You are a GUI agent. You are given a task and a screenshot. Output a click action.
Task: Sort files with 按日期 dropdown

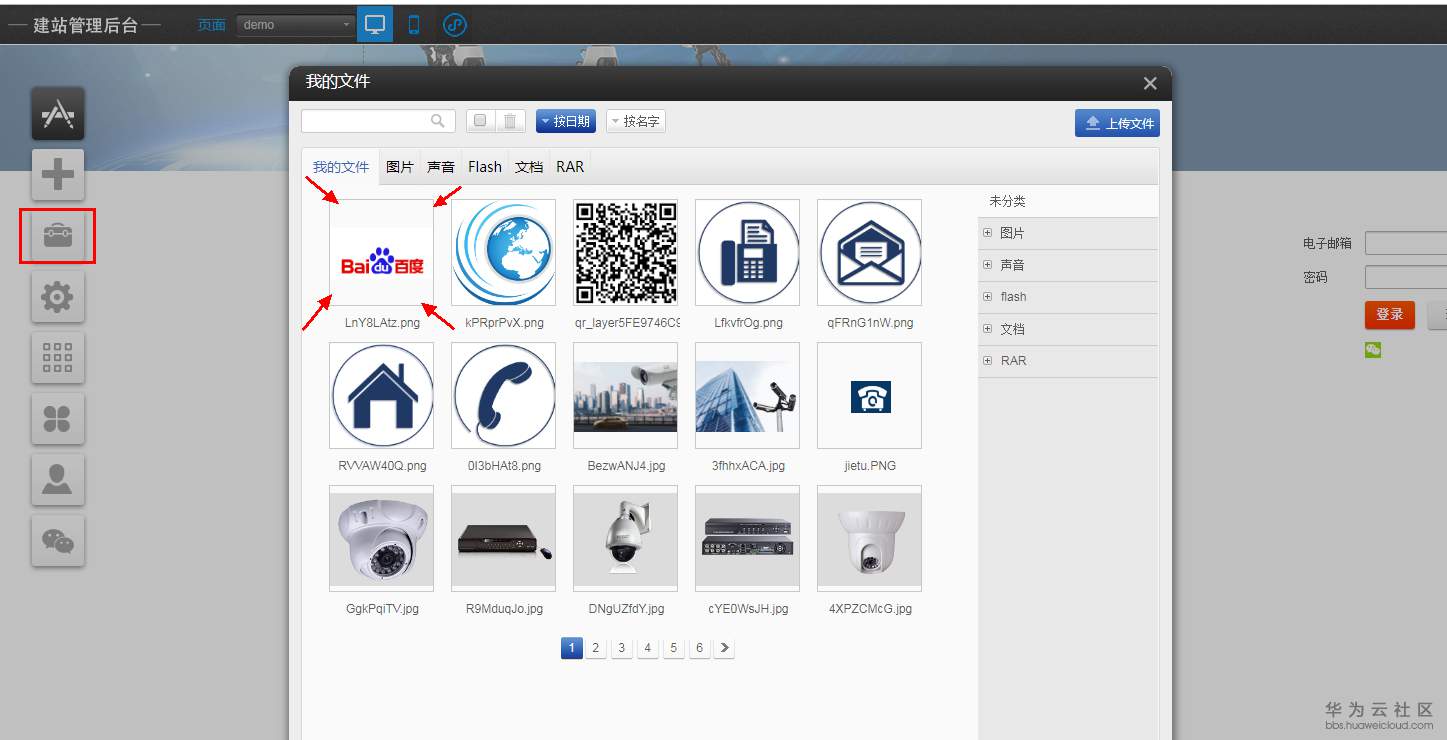(566, 121)
